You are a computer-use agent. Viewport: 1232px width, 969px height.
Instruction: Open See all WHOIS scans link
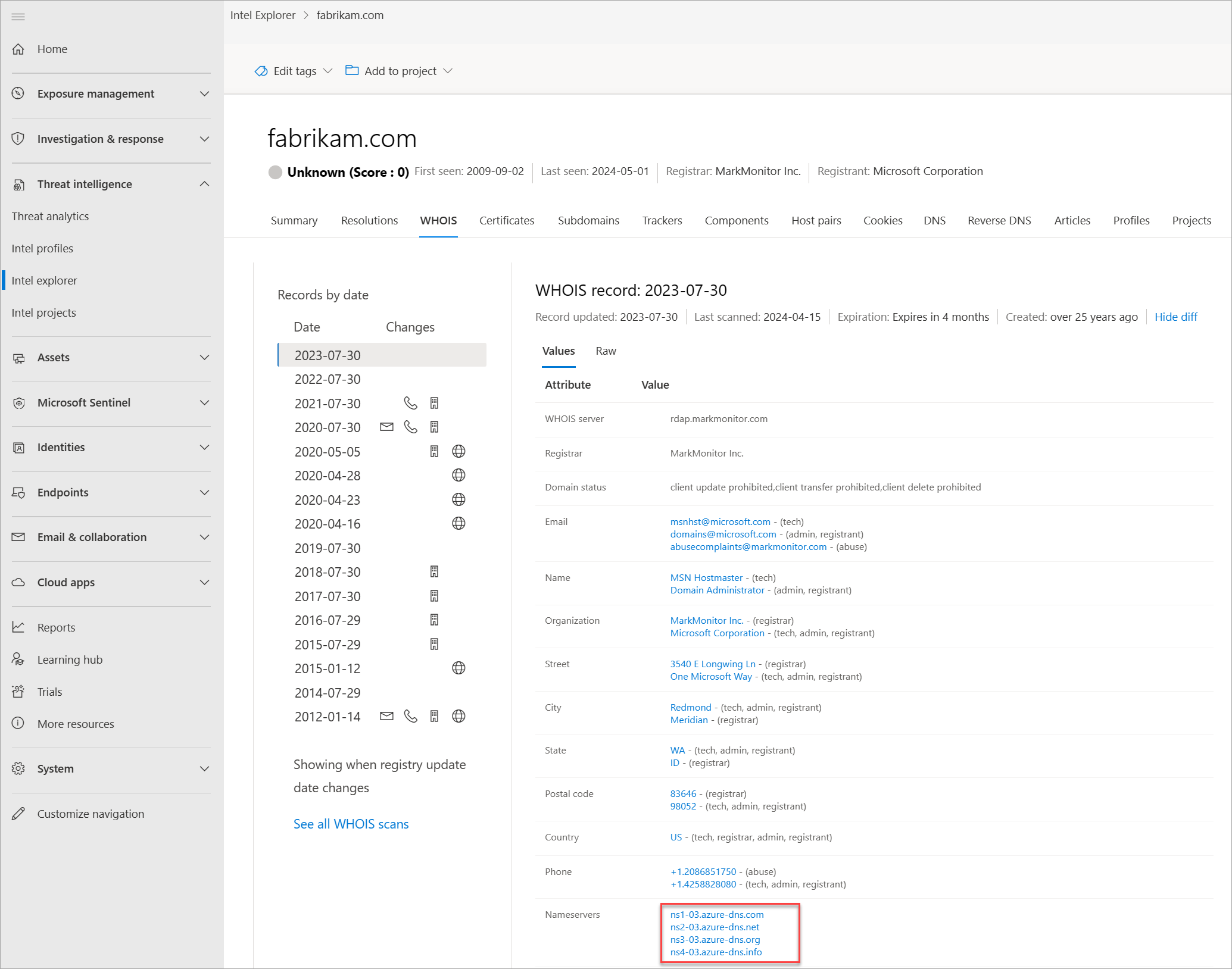click(351, 824)
